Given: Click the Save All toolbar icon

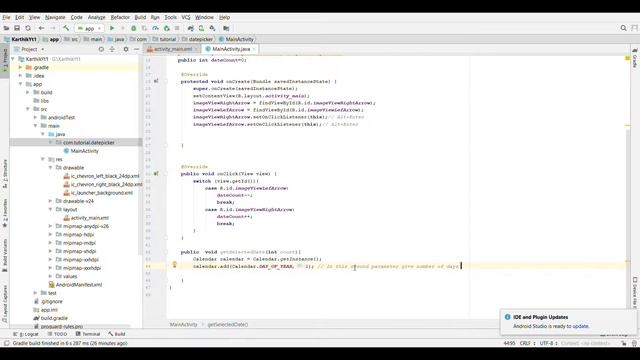Looking at the screenshot, I should click(17, 28).
